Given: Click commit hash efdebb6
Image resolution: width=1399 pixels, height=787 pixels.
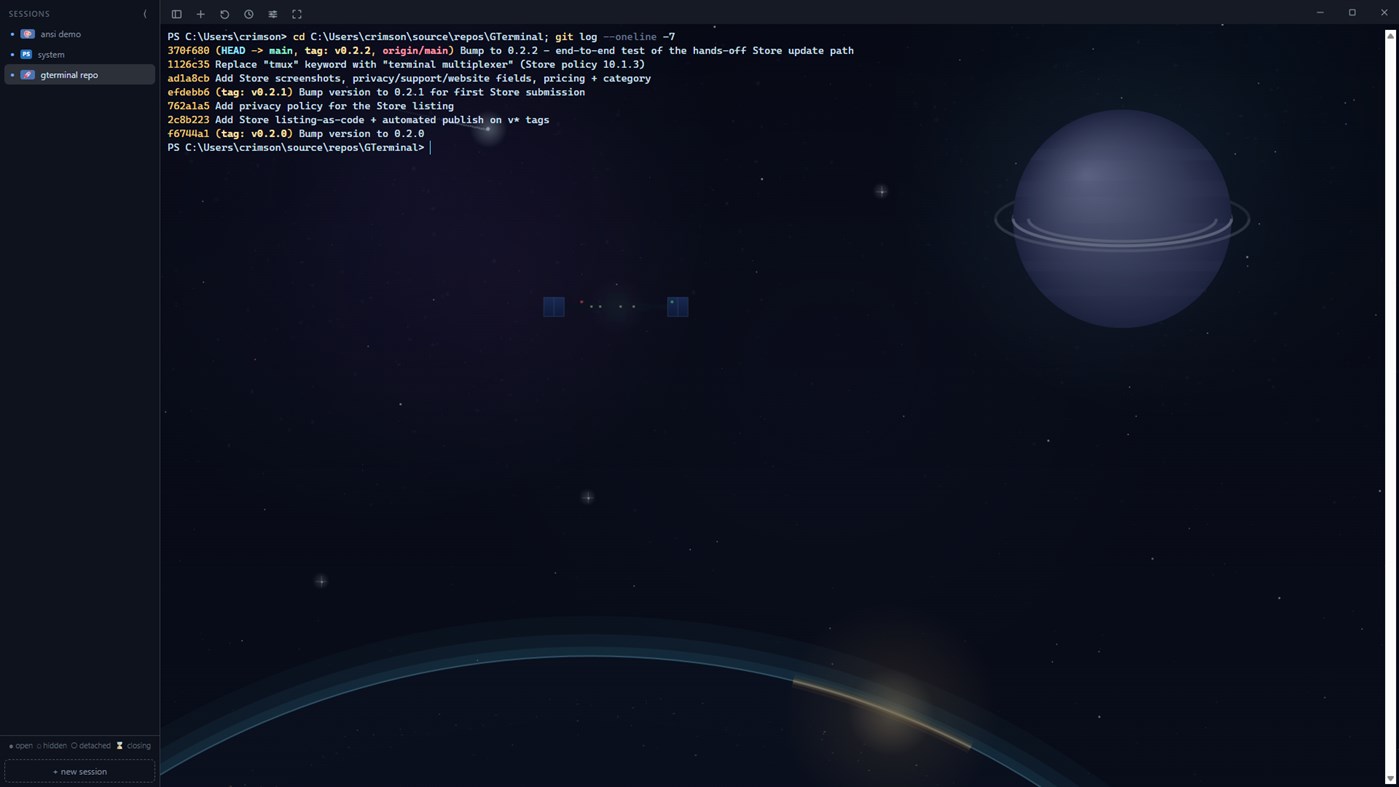Looking at the screenshot, I should (x=188, y=92).
